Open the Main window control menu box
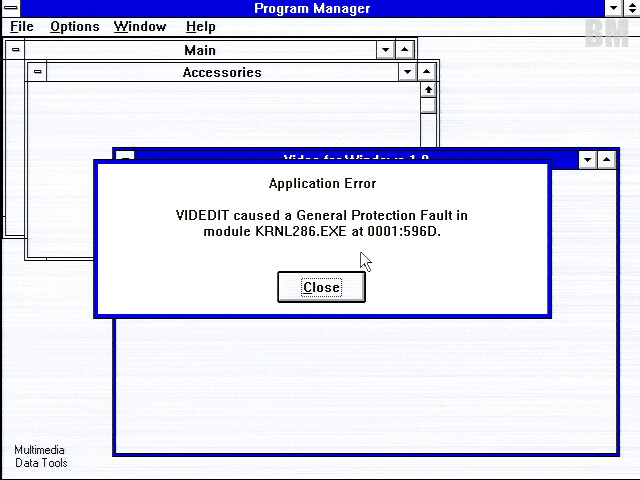The height and width of the screenshot is (480, 640). 16,50
